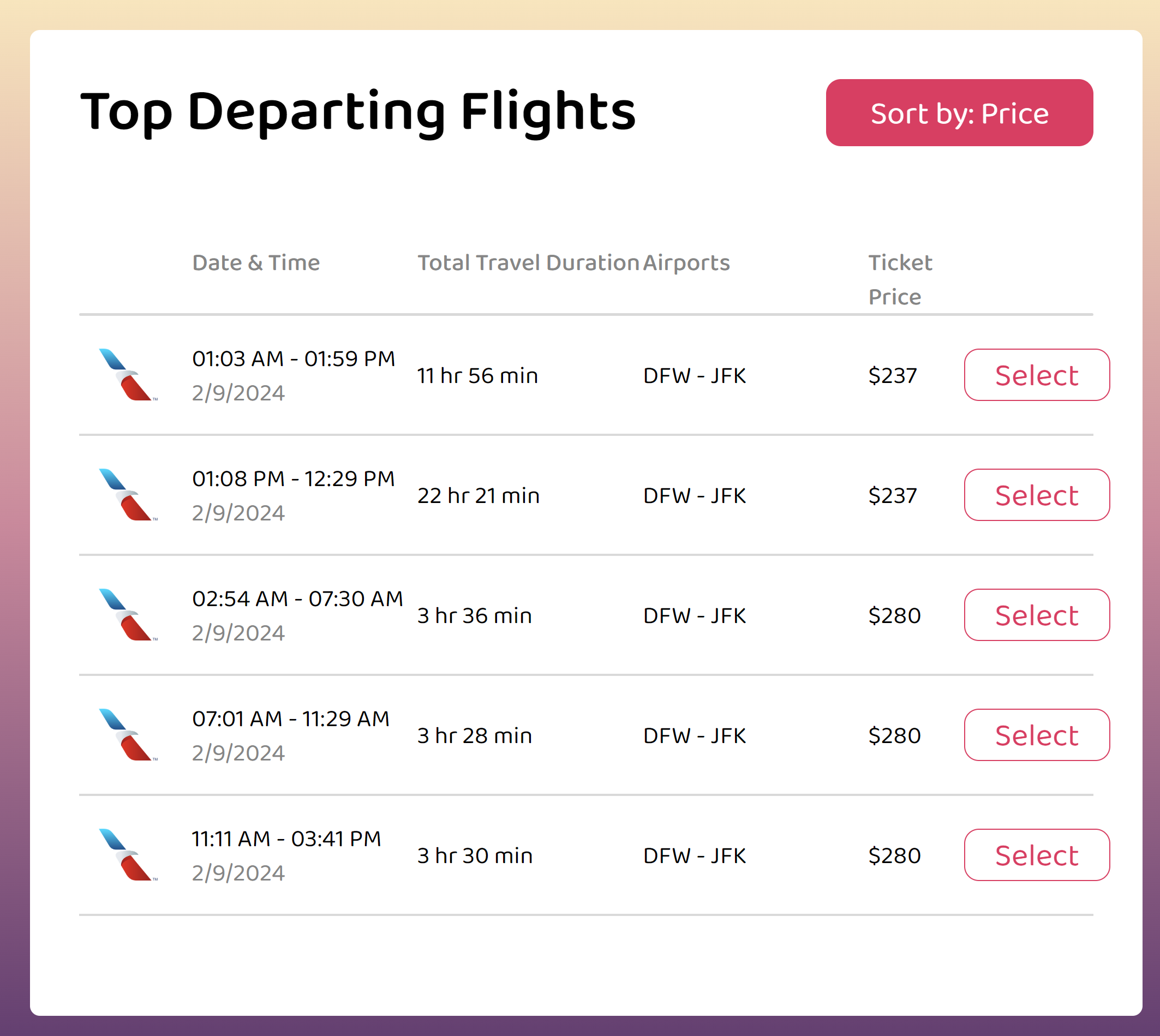Click the Date & Time column header
Viewport: 1160px width, 1036px height.
coord(255,263)
